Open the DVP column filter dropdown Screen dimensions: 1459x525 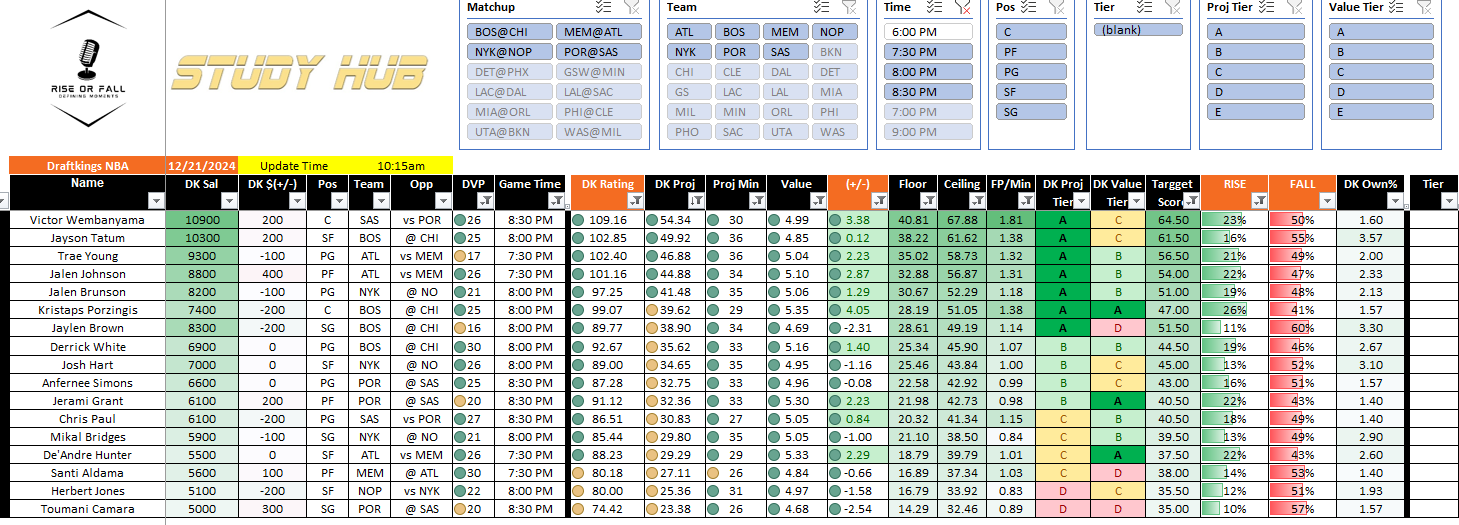click(484, 201)
